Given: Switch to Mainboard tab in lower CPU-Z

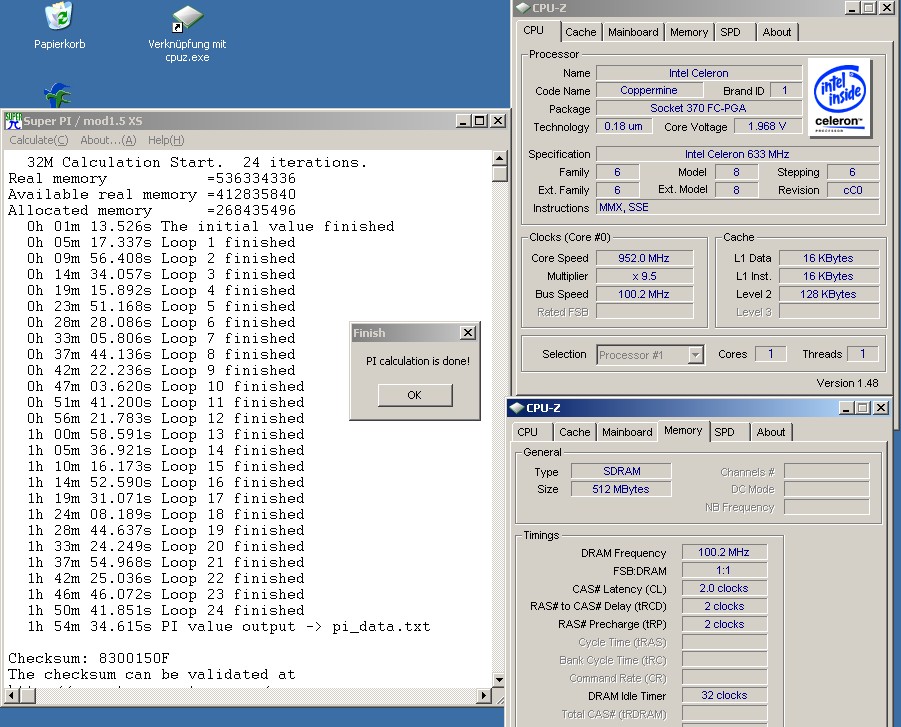Looking at the screenshot, I should point(627,432).
